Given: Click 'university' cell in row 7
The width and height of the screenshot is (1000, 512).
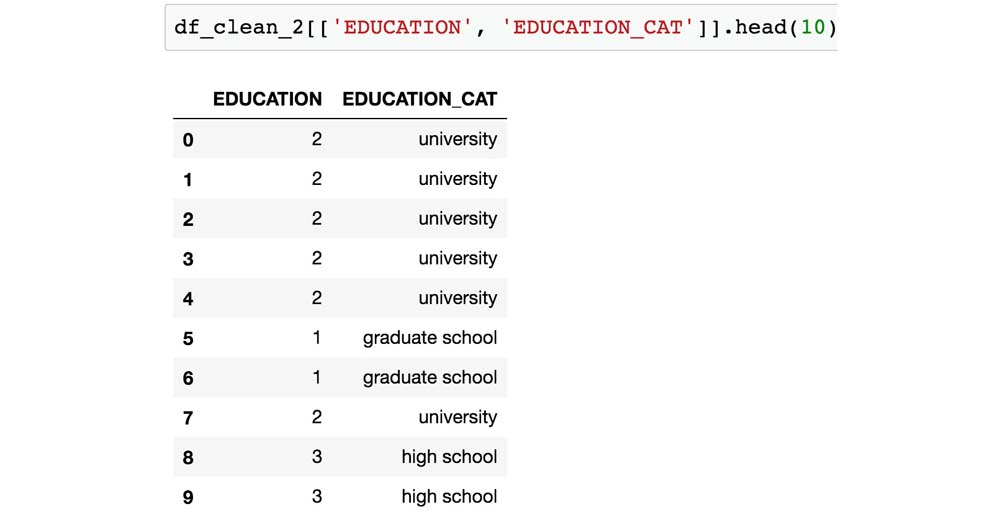Looking at the screenshot, I should 457,417.
